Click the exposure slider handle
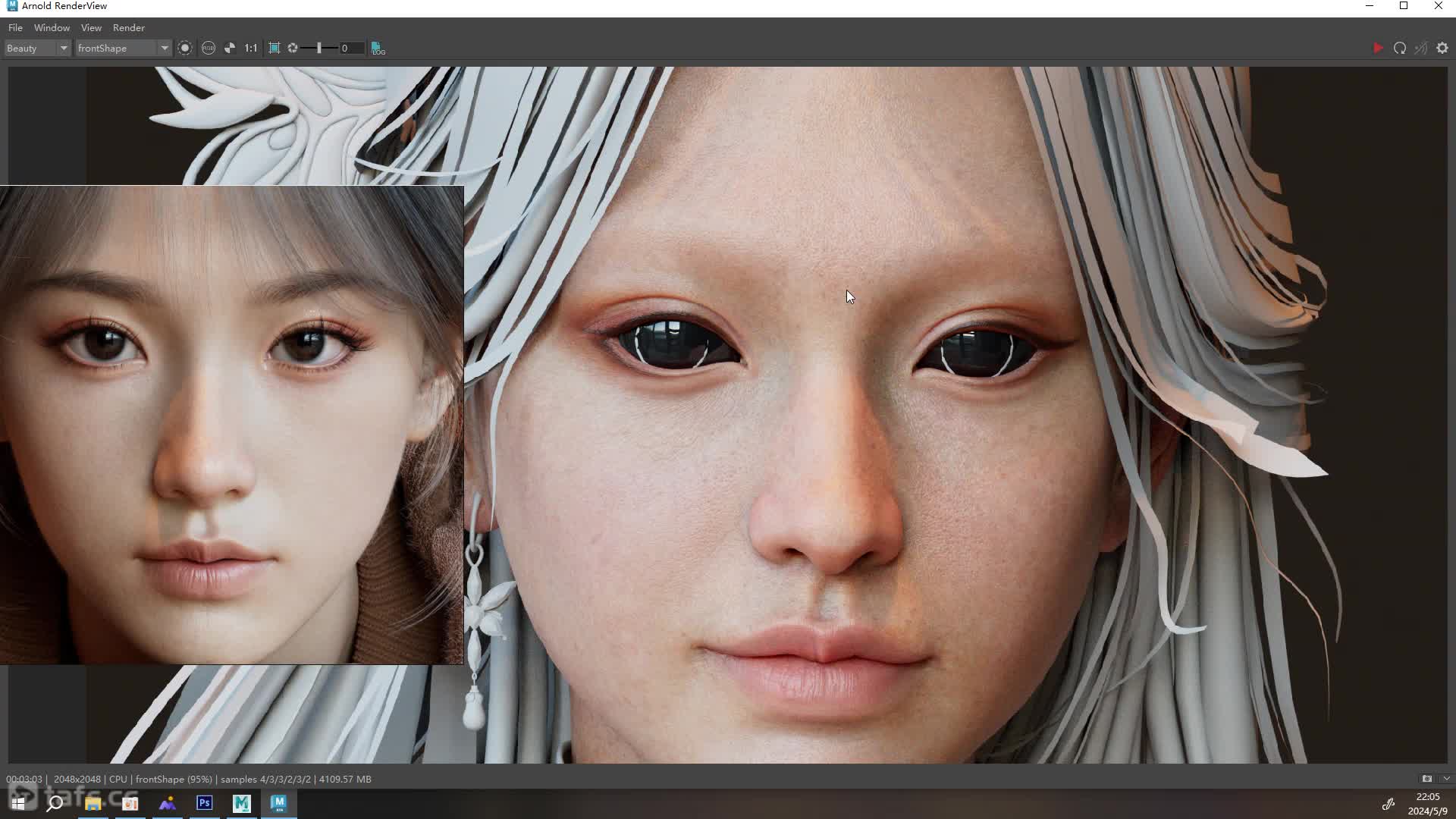The height and width of the screenshot is (819, 1456). click(x=319, y=48)
